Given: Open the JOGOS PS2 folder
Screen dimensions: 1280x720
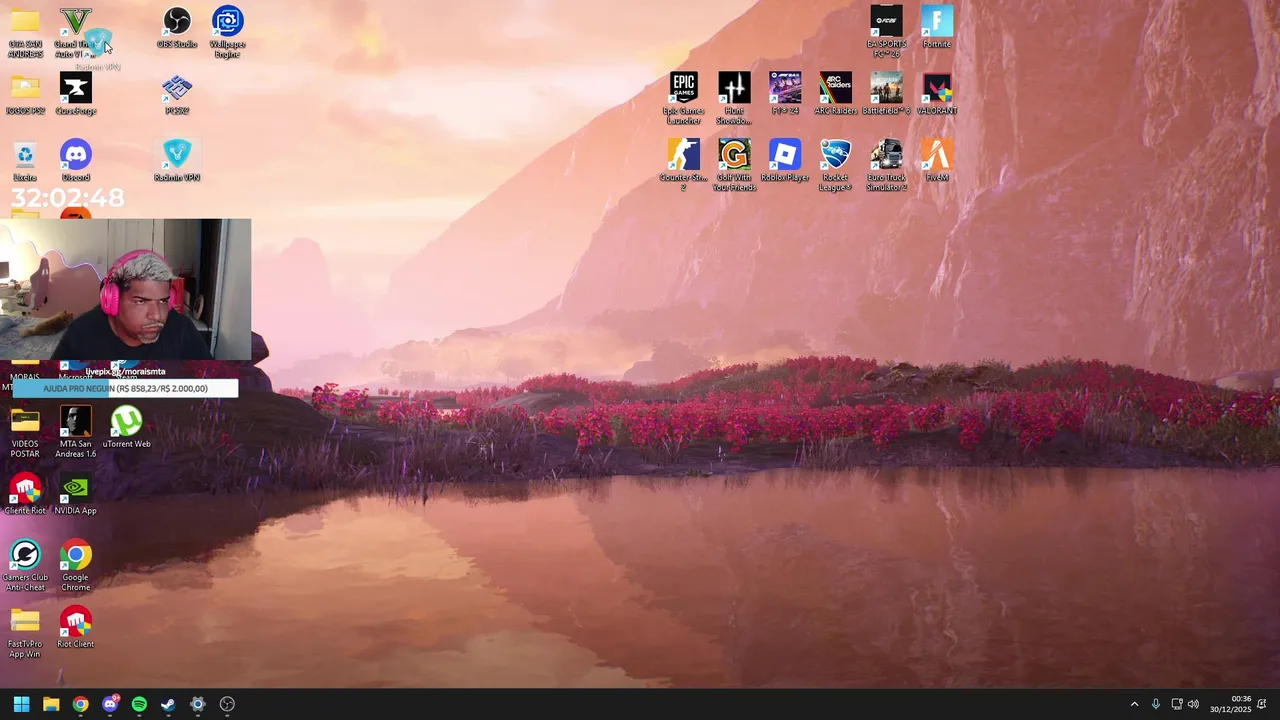Looking at the screenshot, I should pos(25,95).
